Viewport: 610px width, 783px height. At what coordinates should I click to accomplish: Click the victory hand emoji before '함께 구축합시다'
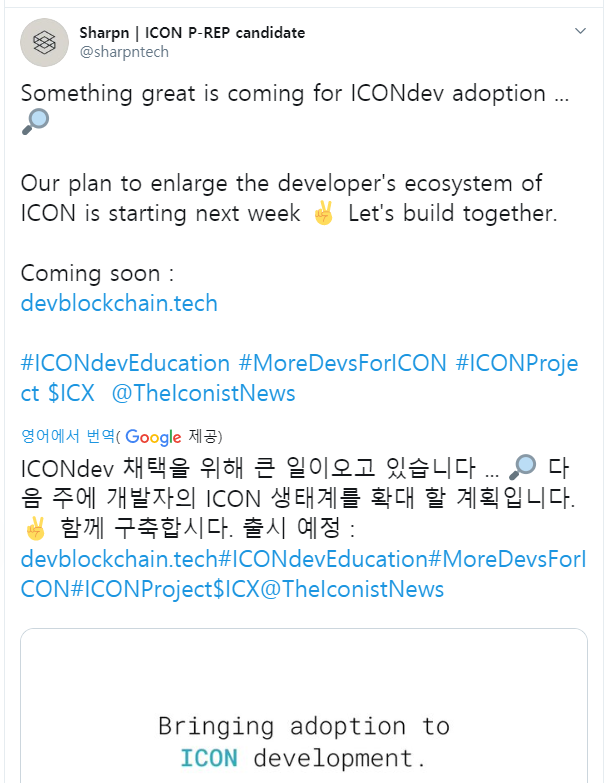point(35,528)
